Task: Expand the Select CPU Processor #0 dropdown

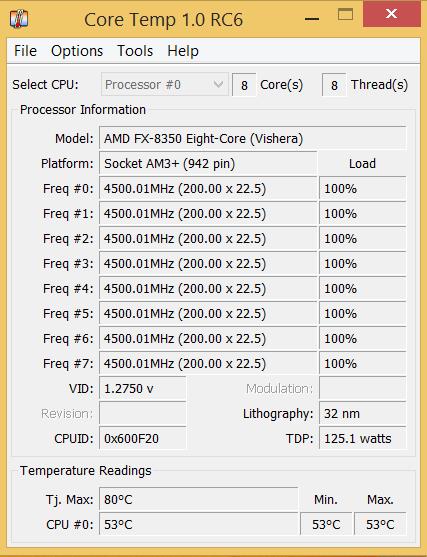Action: coord(164,85)
